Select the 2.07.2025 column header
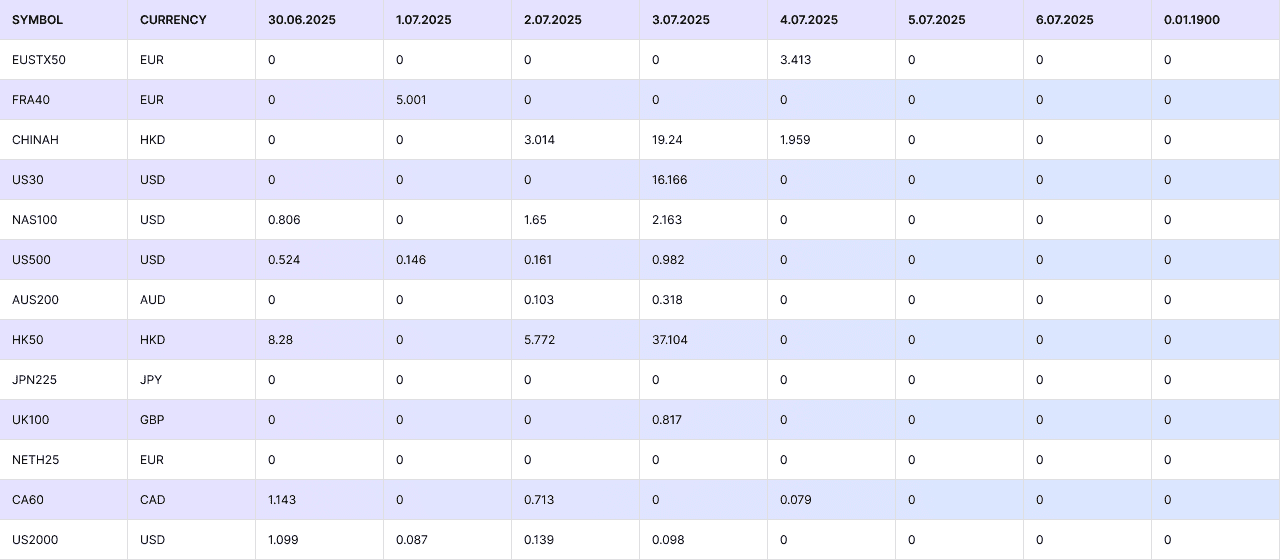The width and height of the screenshot is (1280, 560). pos(576,20)
